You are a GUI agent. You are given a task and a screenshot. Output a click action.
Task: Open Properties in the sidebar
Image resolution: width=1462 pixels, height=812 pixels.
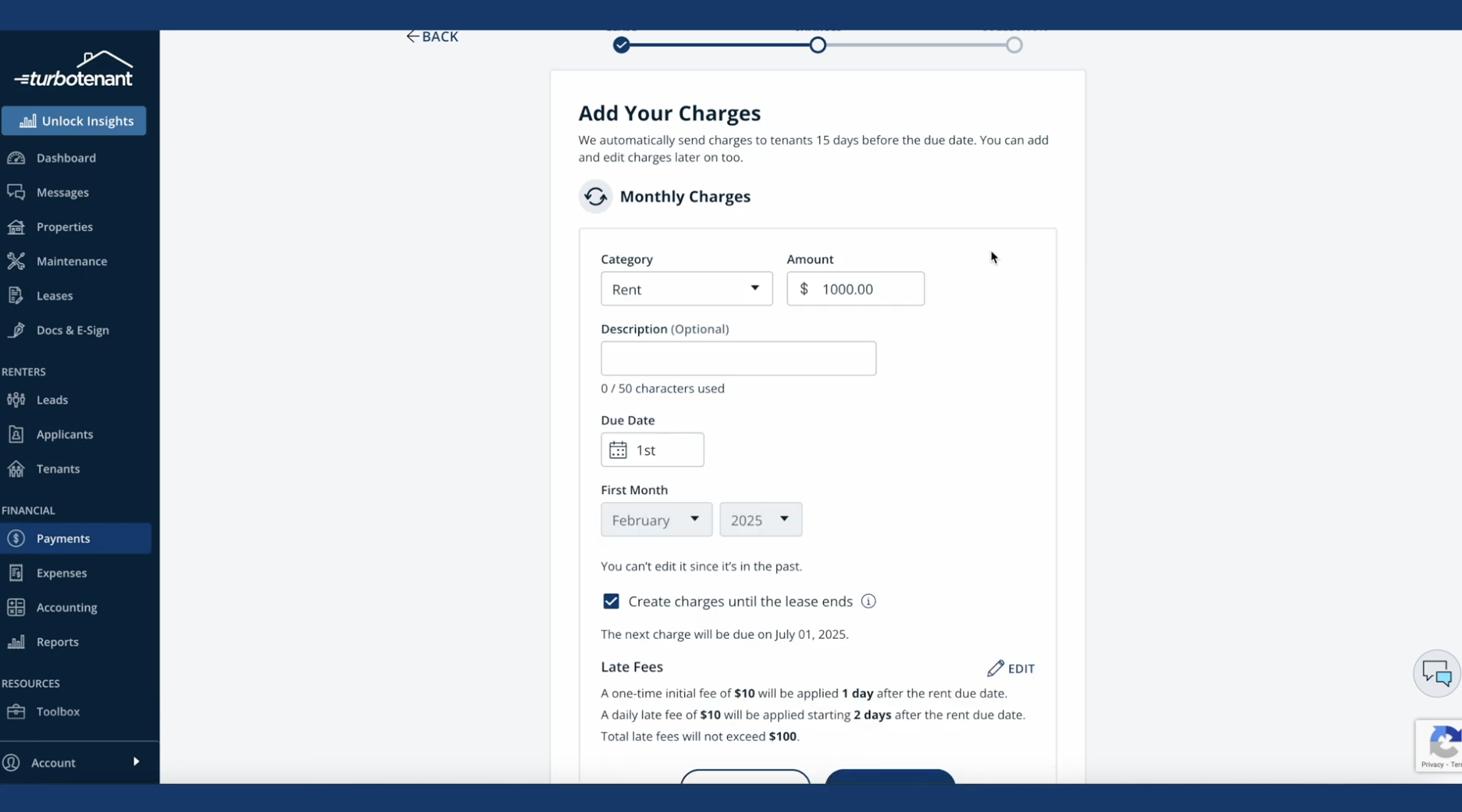[x=64, y=226]
